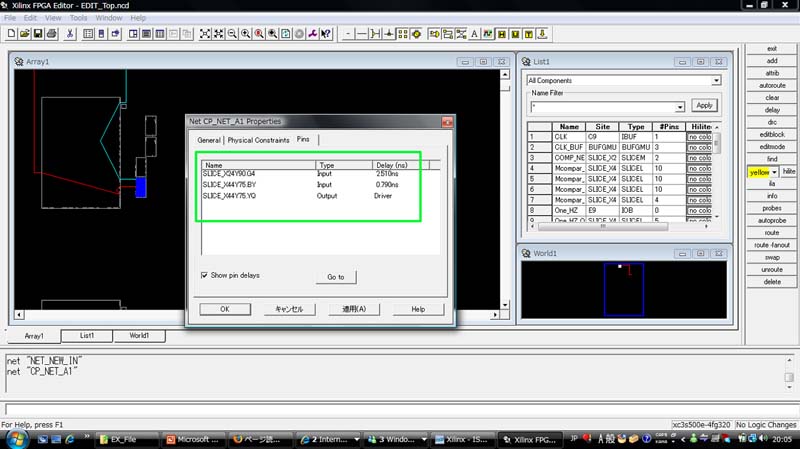This screenshot has width=800, height=449.
Task: Open the Help menu
Action: click(x=138, y=18)
